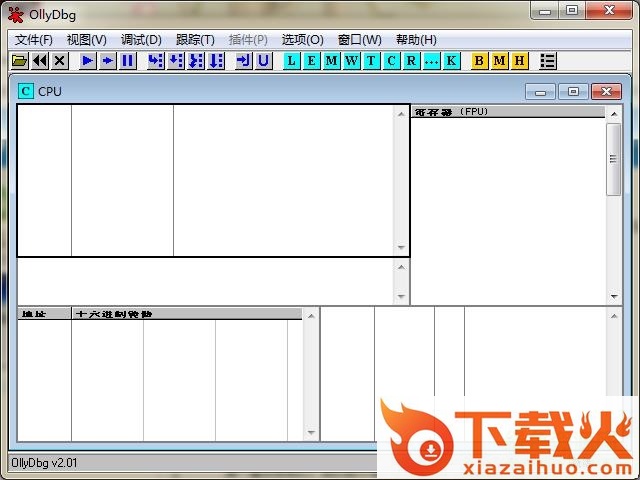Click the Restart program rewind icon

click(40, 61)
